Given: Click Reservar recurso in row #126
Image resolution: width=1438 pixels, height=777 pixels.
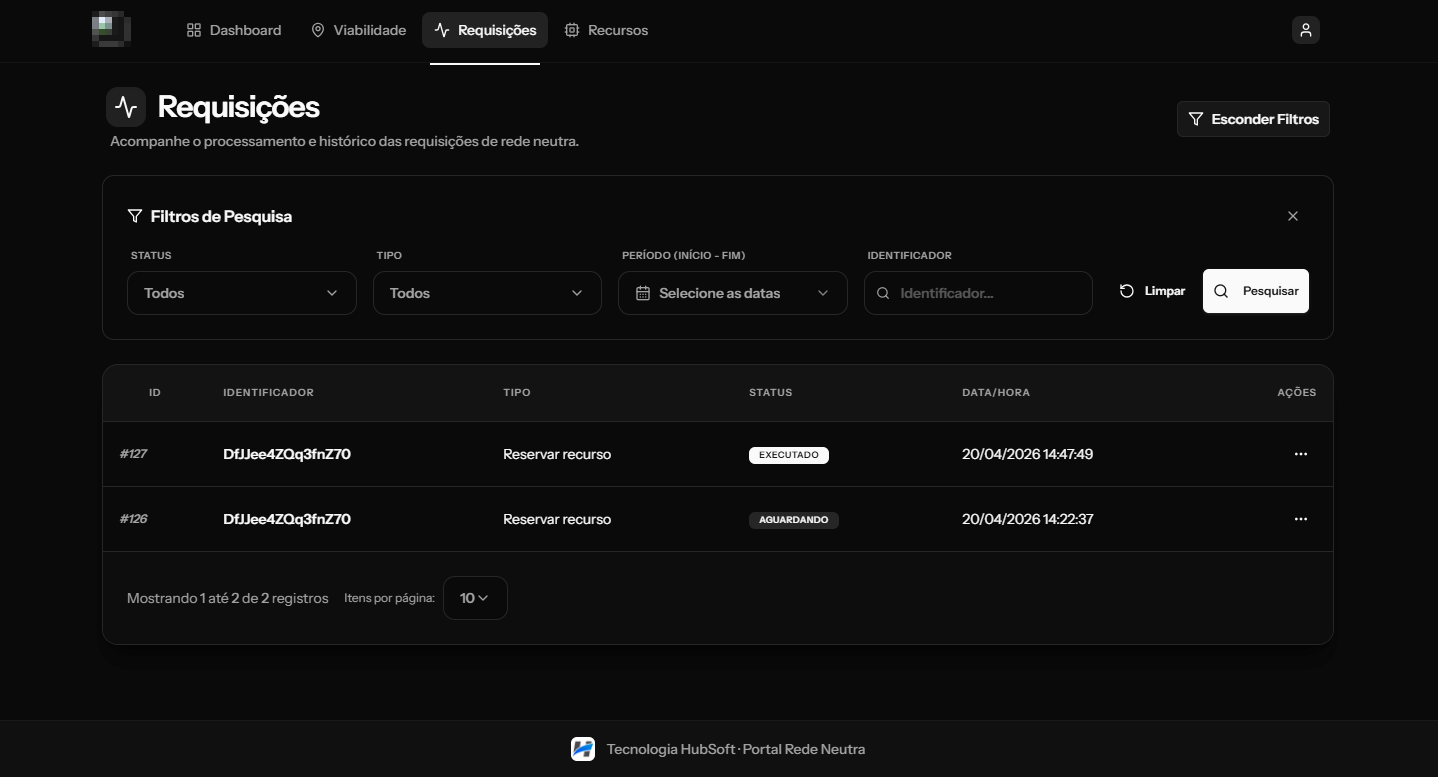Looking at the screenshot, I should (557, 519).
